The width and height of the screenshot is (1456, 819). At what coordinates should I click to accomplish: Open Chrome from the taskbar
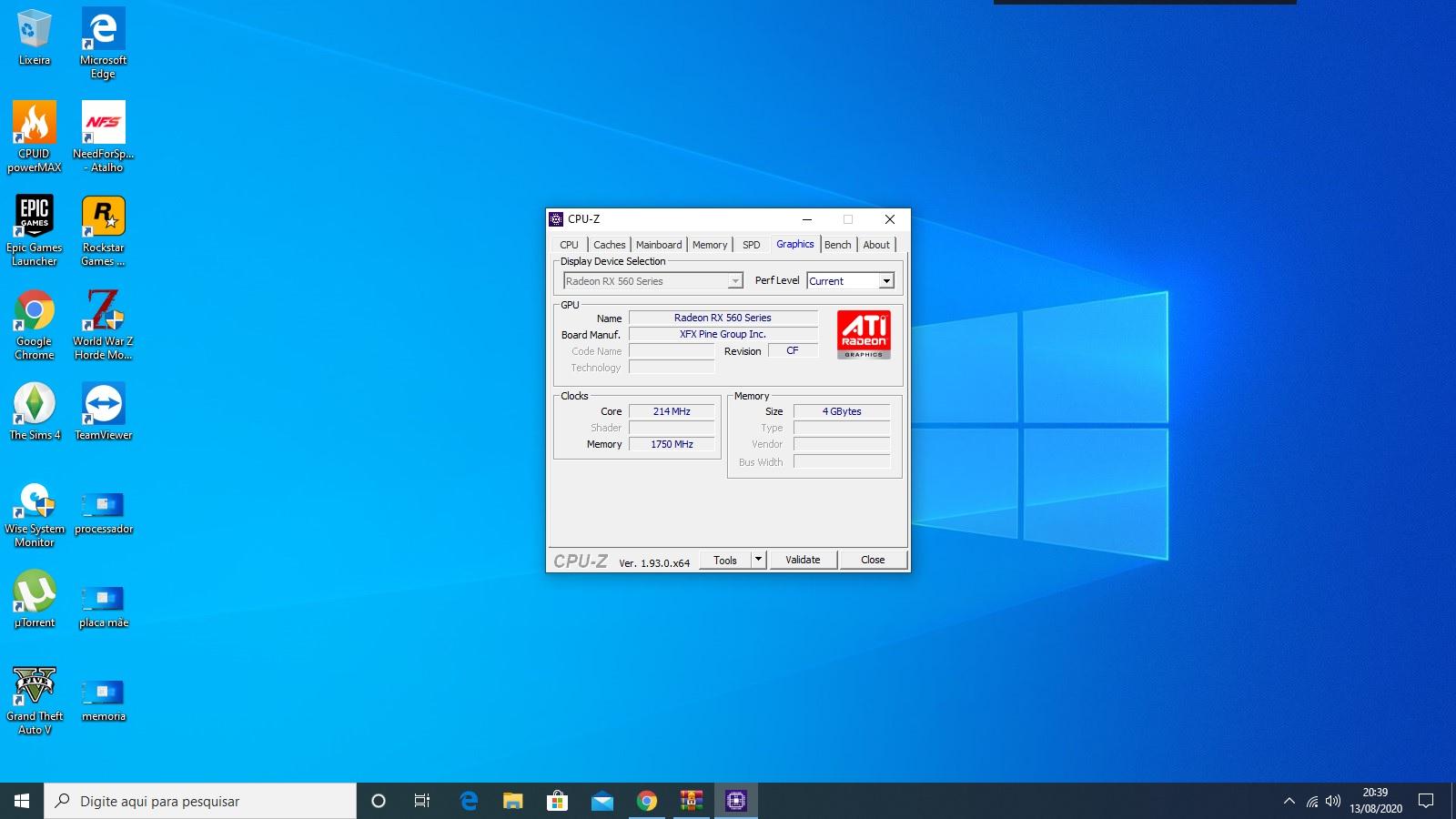tap(647, 801)
